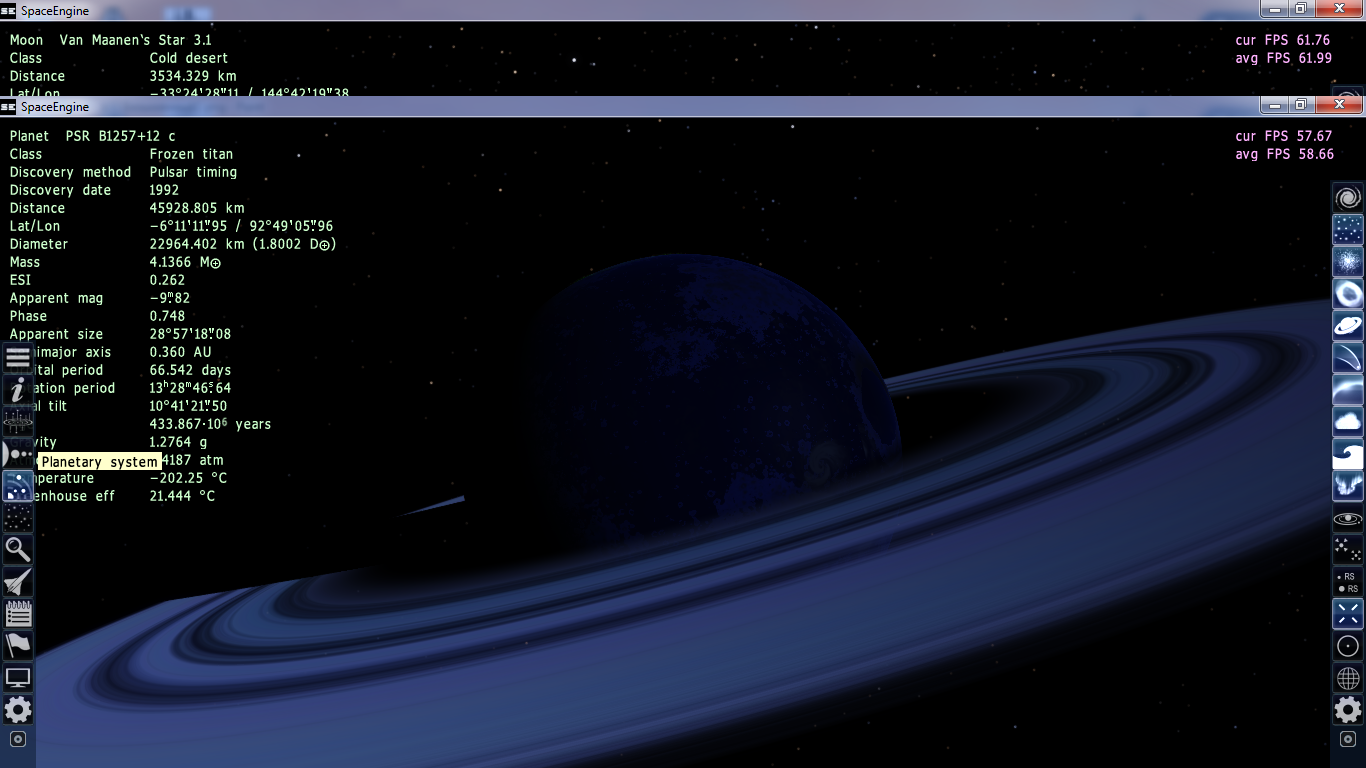Click the mass value '4.1366'
Viewport: 1366px width, 768px height.
coord(170,262)
